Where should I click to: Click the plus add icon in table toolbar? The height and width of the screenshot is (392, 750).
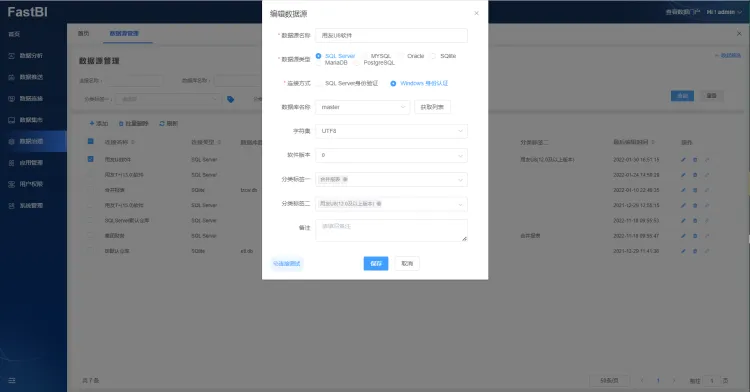pyautogui.click(x=92, y=123)
